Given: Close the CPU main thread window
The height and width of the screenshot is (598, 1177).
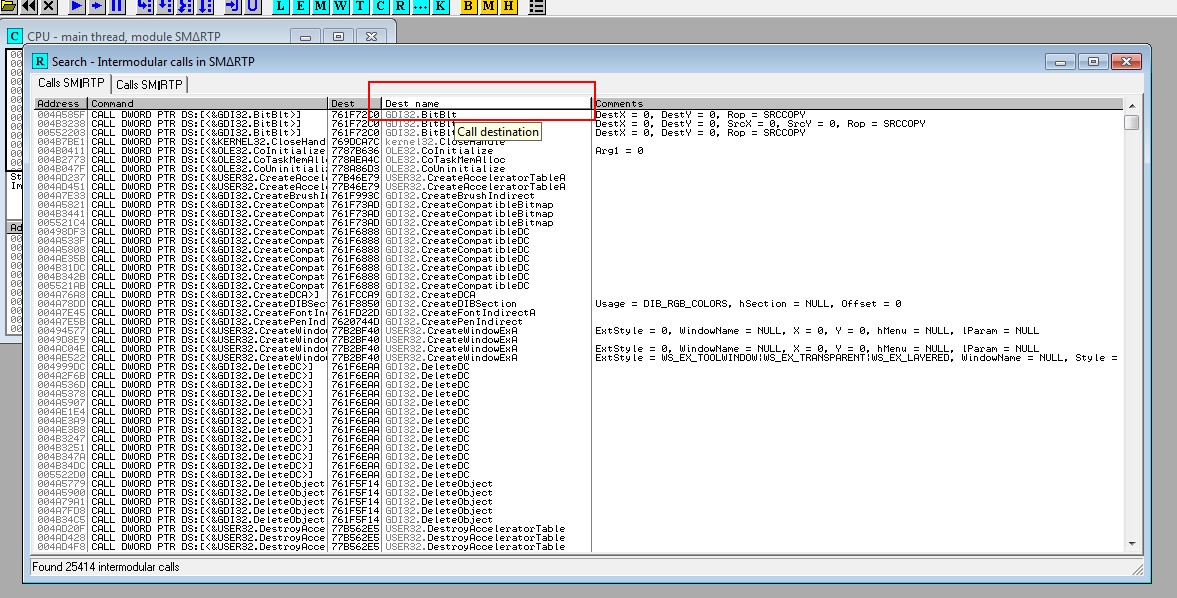Looking at the screenshot, I should (371, 37).
